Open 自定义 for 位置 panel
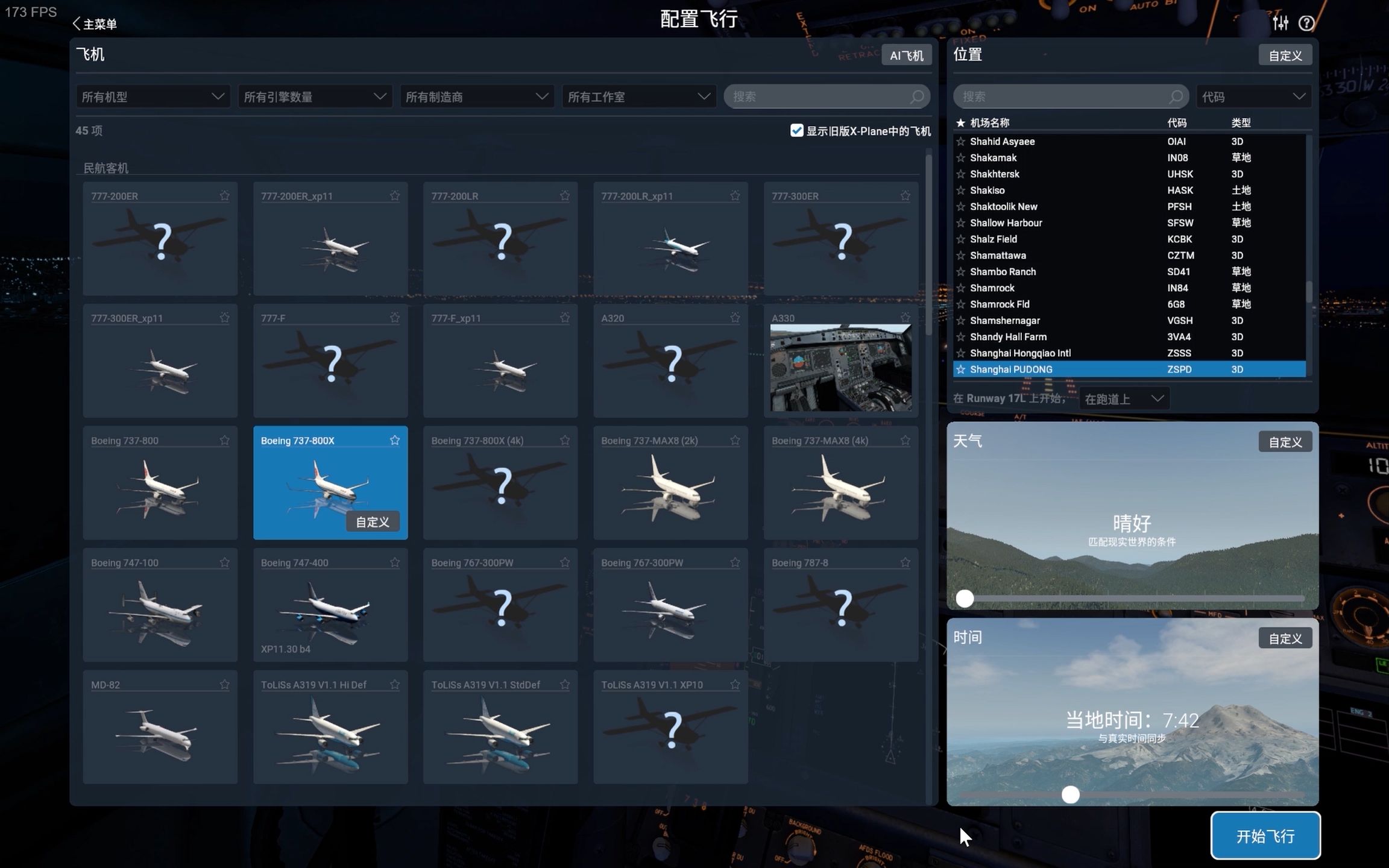The width and height of the screenshot is (1389, 868). pos(1285,55)
